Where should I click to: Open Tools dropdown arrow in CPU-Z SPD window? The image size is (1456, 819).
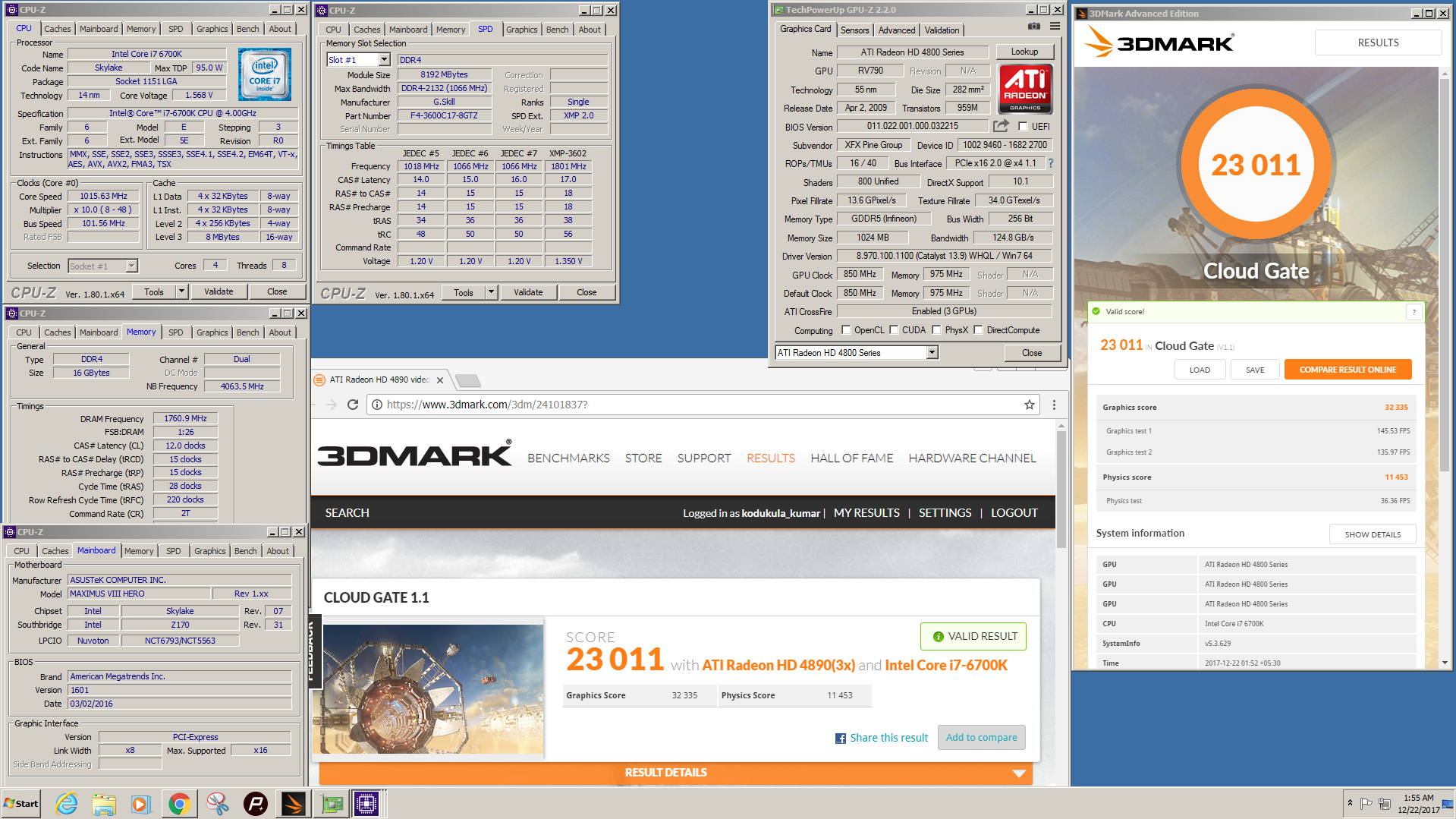click(491, 292)
